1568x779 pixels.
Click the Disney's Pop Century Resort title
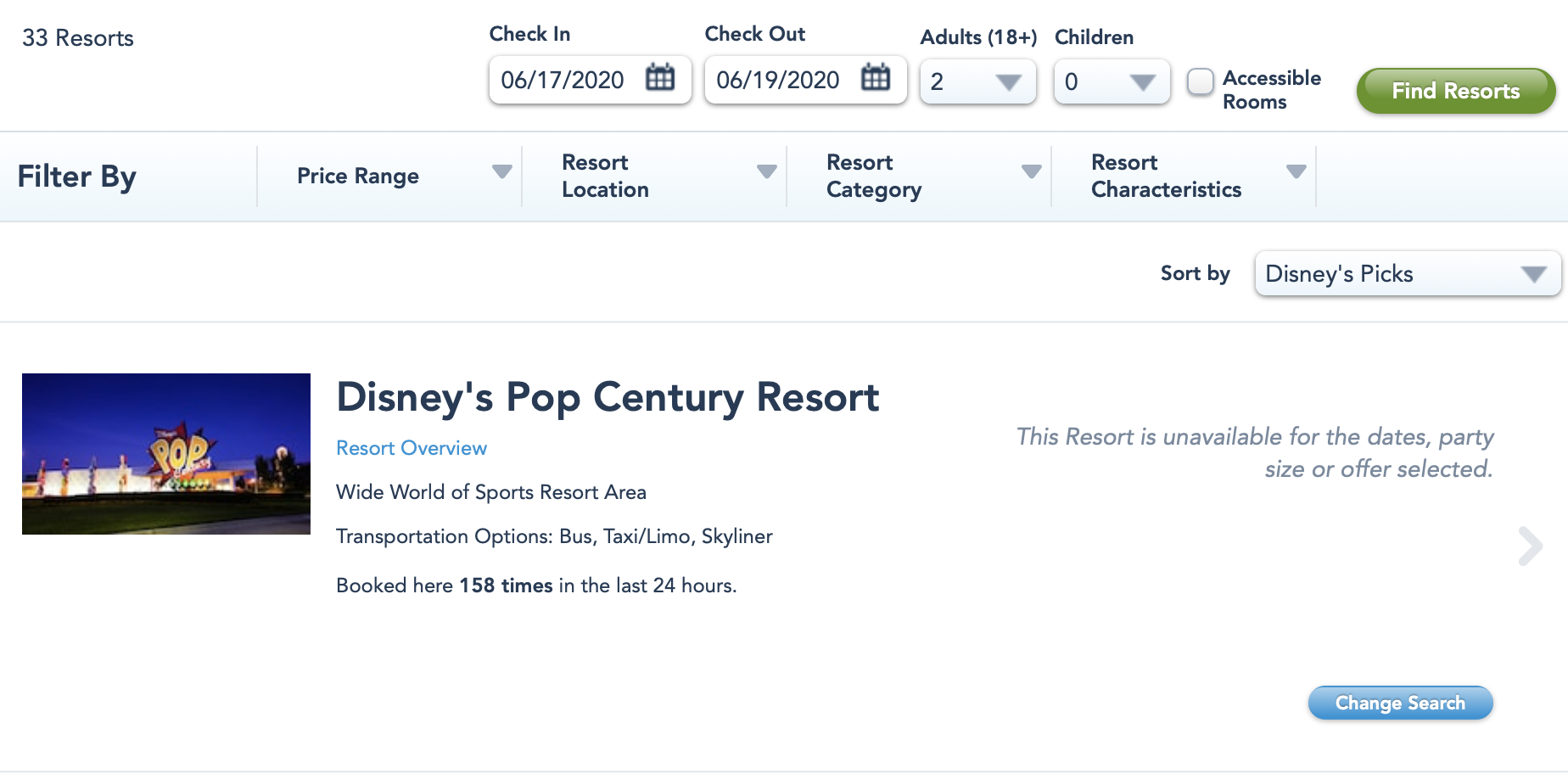point(608,397)
